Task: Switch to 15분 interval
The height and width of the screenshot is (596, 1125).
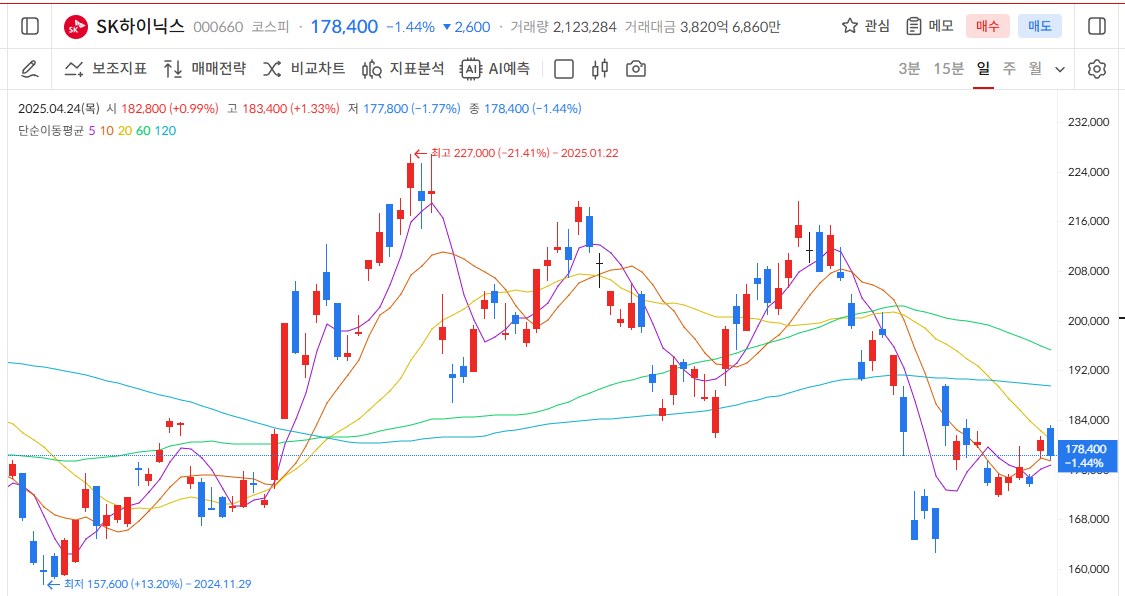Action: click(x=949, y=69)
